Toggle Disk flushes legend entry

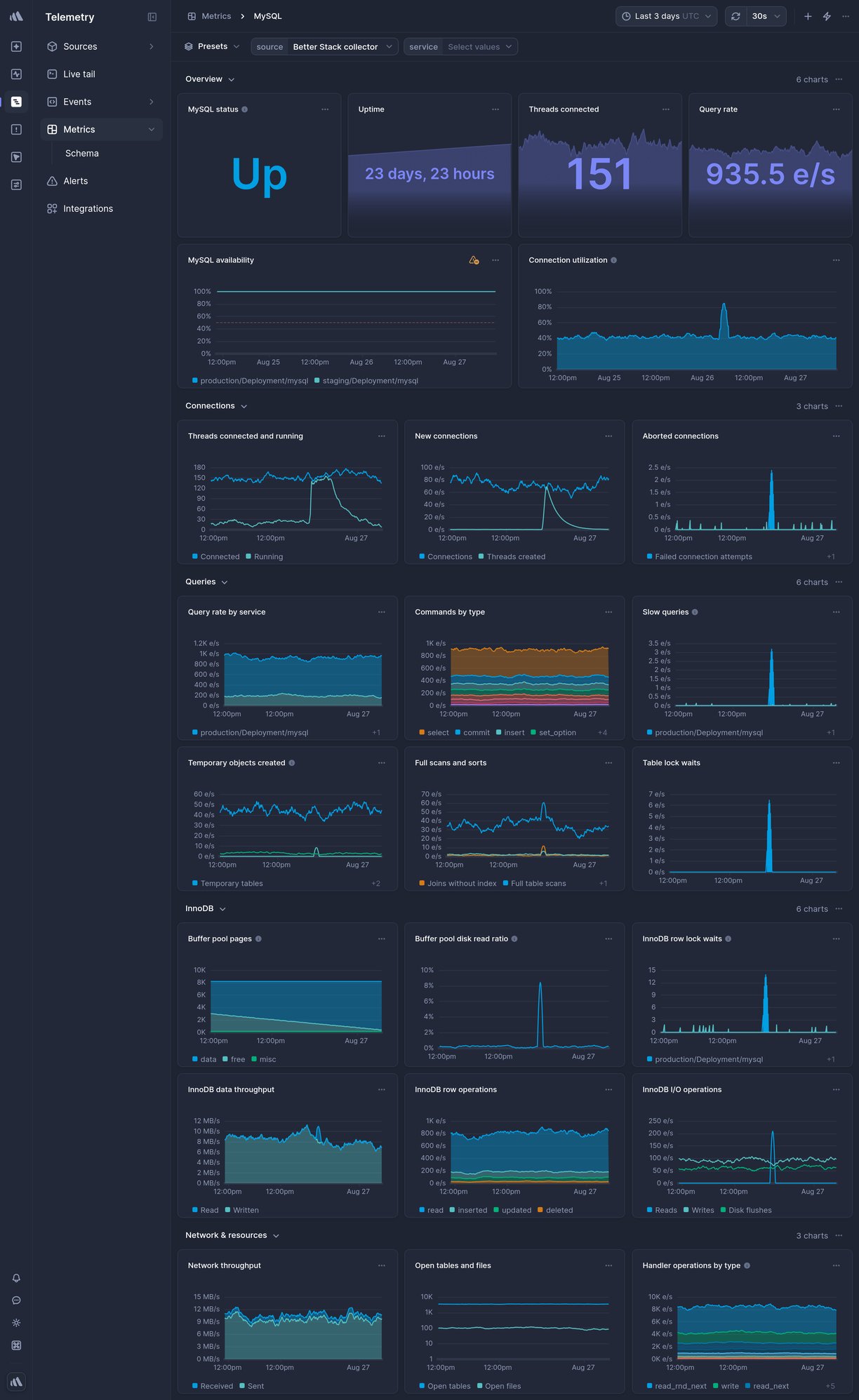746,1211
